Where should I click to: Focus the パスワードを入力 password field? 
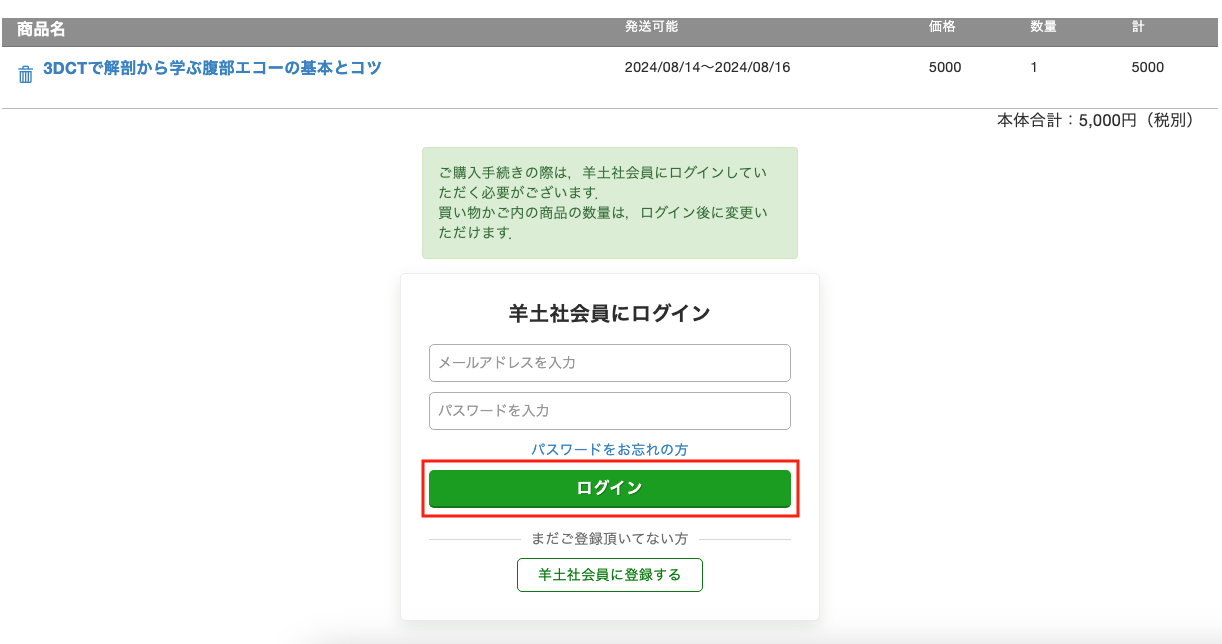(609, 411)
